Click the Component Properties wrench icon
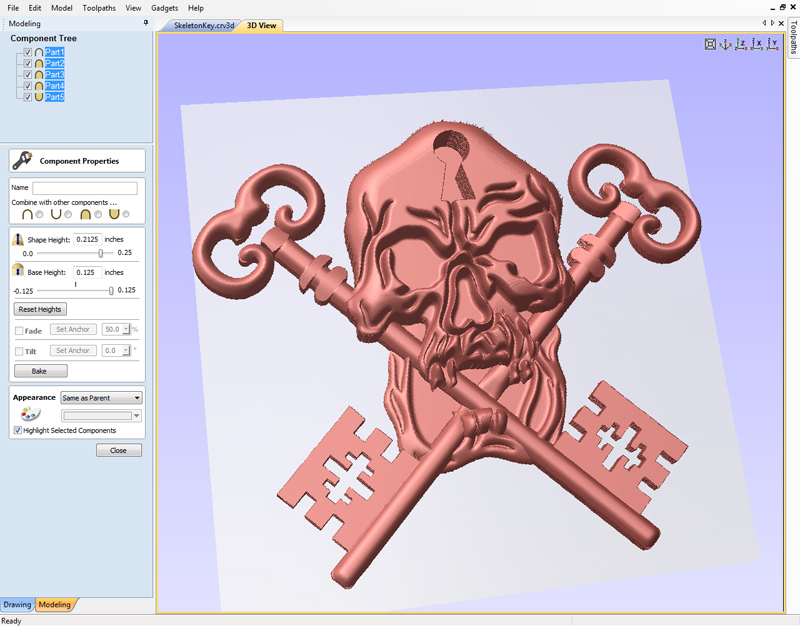 pyautogui.click(x=22, y=160)
